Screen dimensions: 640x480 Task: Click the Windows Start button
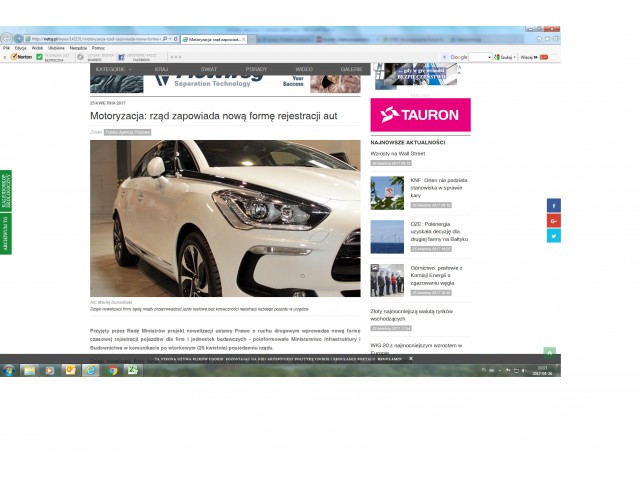pos(8,370)
